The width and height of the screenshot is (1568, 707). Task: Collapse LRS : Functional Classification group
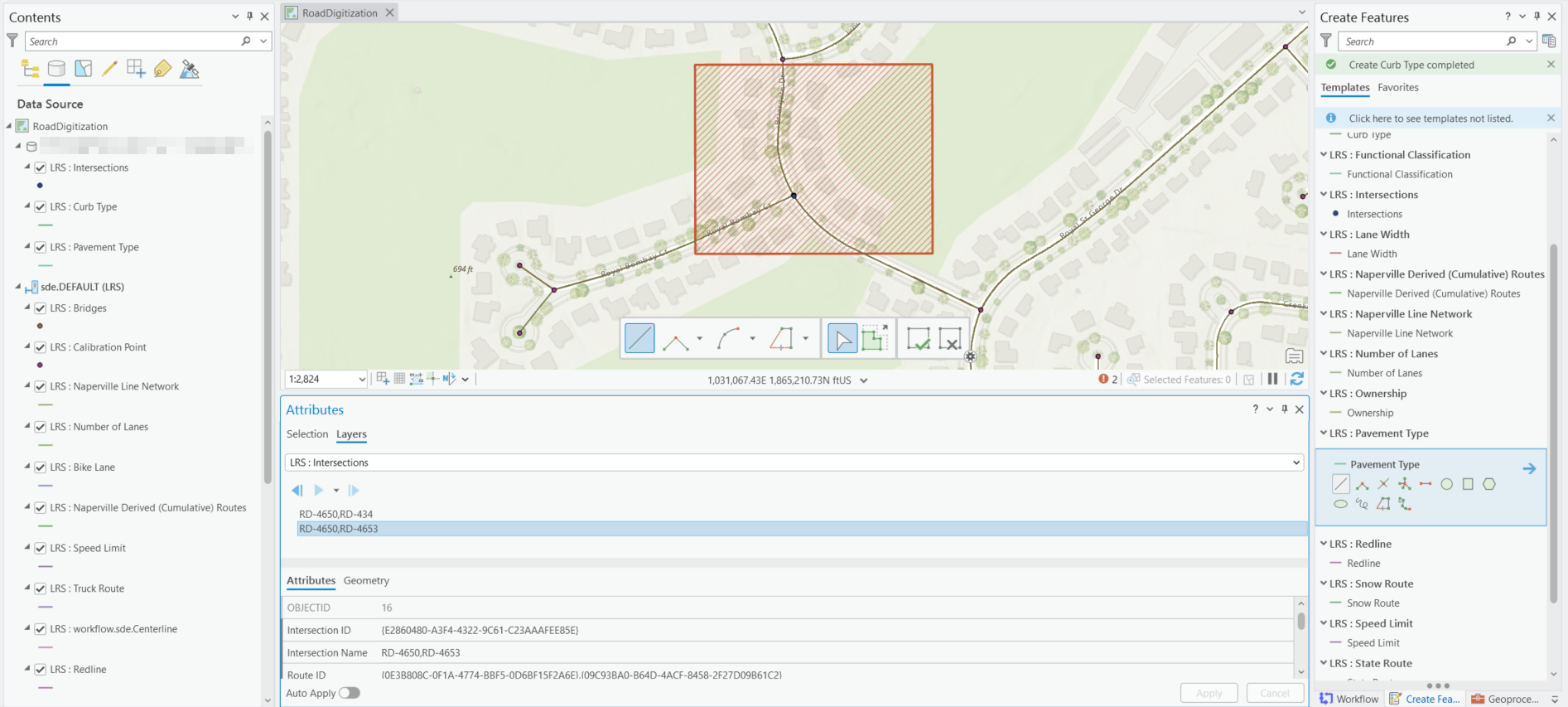pos(1324,154)
